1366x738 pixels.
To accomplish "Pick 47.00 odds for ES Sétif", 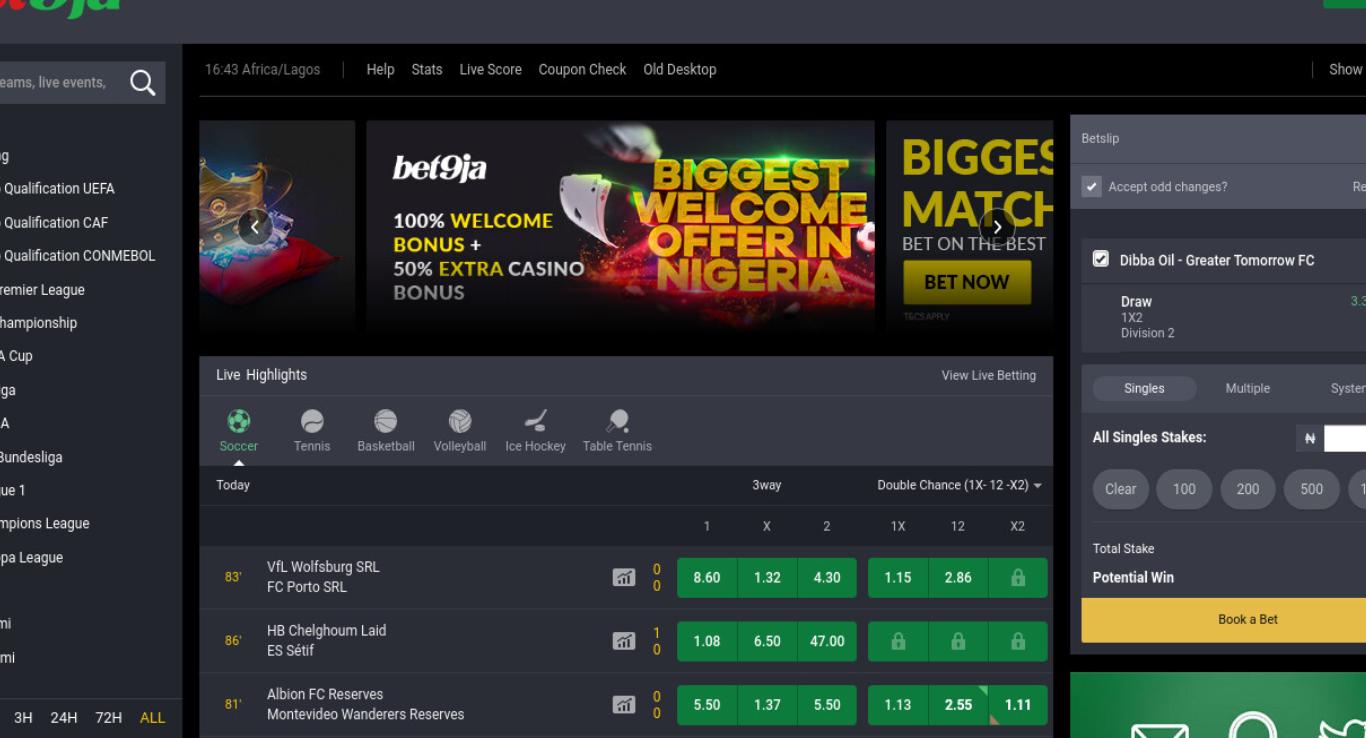I will pos(827,642).
